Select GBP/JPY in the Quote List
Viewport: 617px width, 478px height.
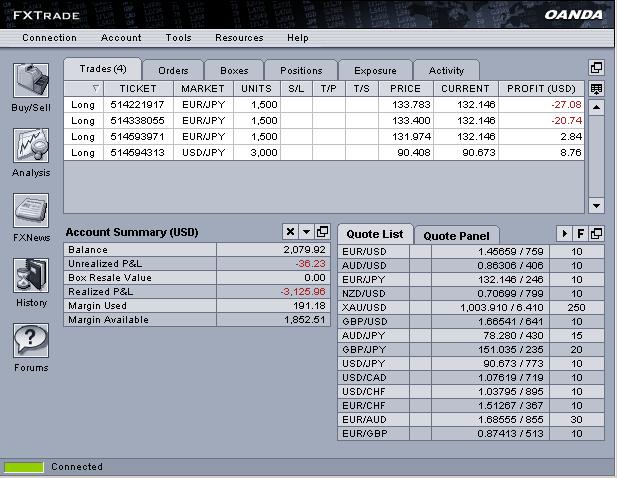364,349
